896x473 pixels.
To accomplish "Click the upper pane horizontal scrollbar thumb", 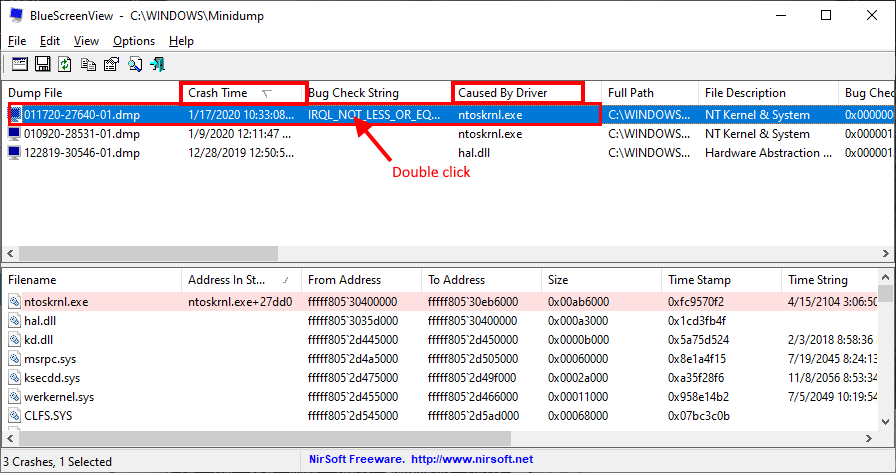I will pyautogui.click(x=149, y=253).
